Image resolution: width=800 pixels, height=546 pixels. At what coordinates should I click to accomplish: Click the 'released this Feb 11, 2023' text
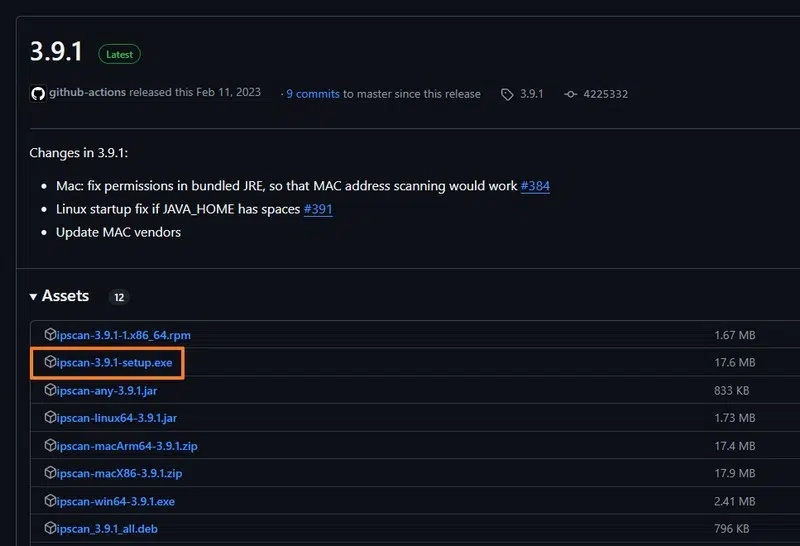[195, 92]
